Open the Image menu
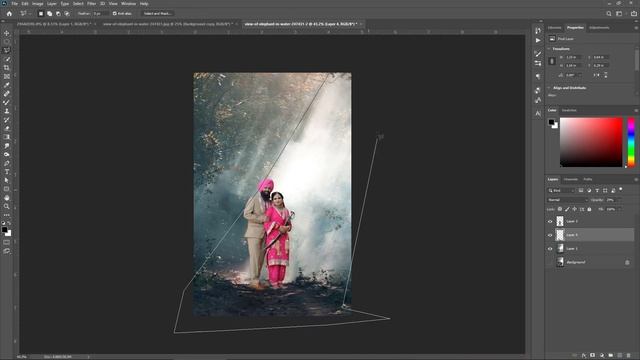Viewport: 640px width, 360px height. pos(38,4)
